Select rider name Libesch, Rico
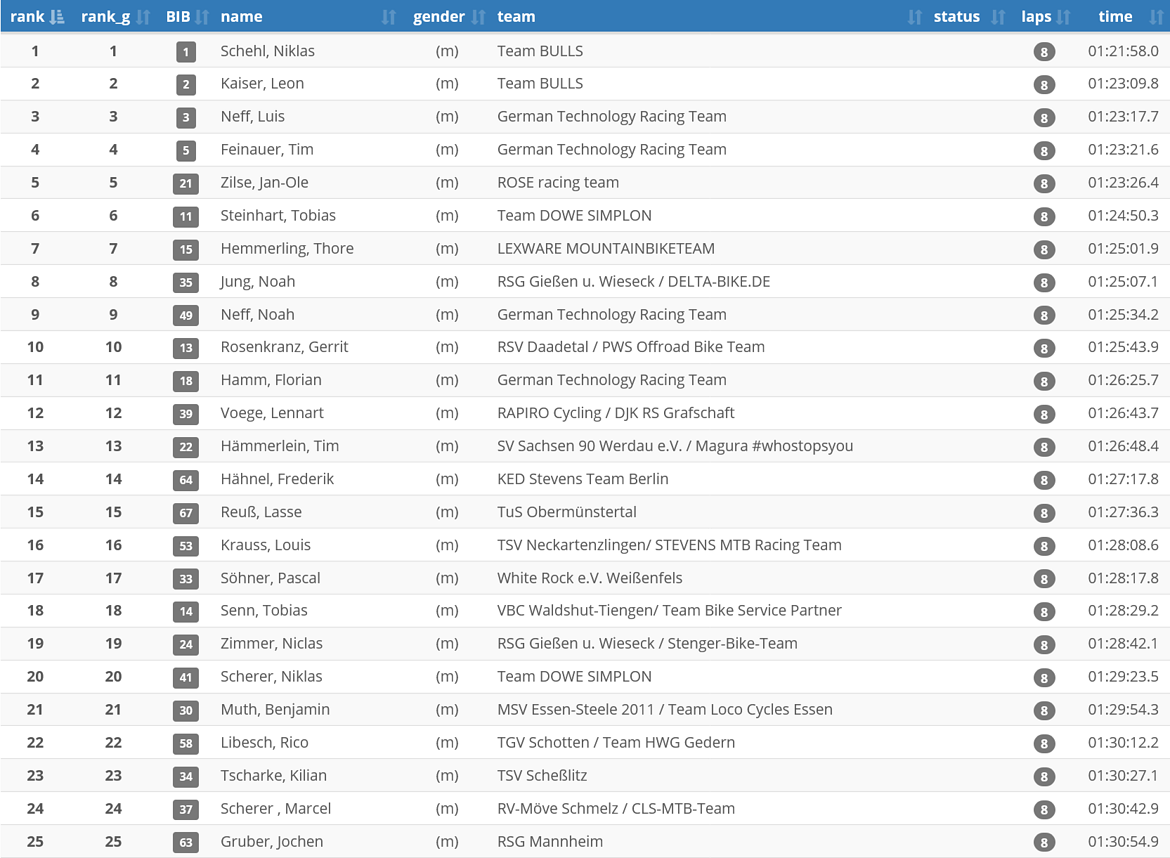This screenshot has height=858, width=1170. tap(264, 742)
